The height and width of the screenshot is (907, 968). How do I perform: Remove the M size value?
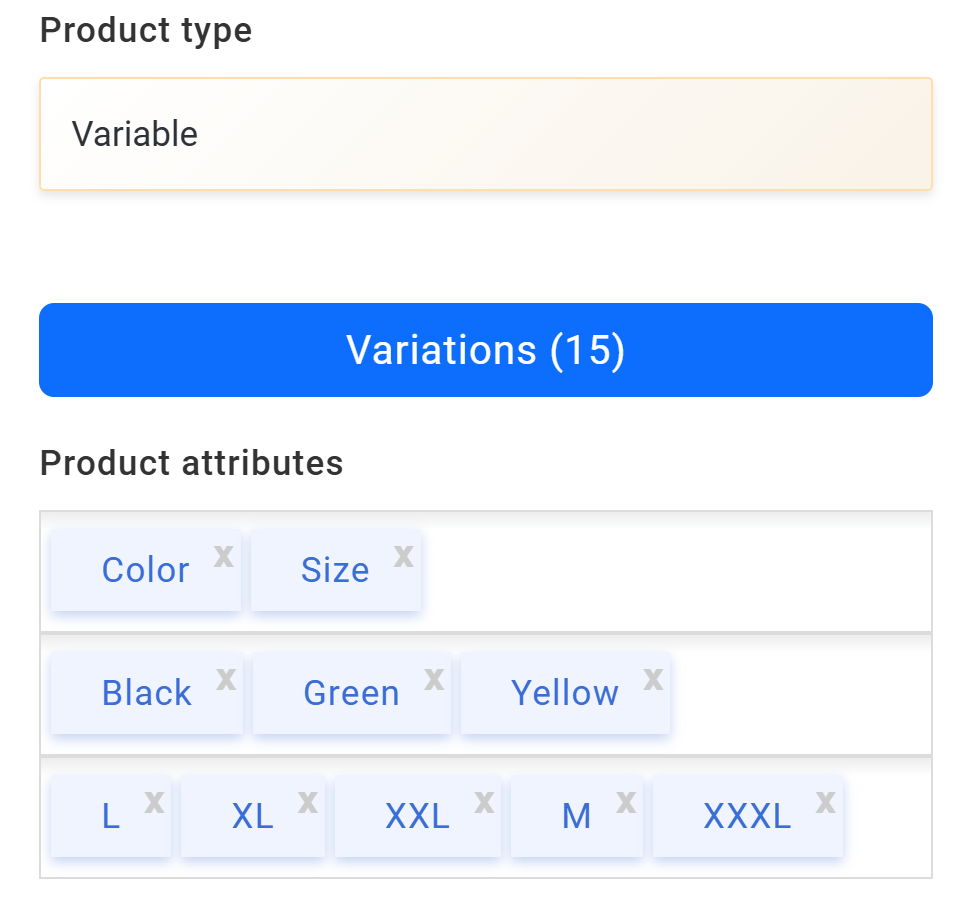click(626, 802)
